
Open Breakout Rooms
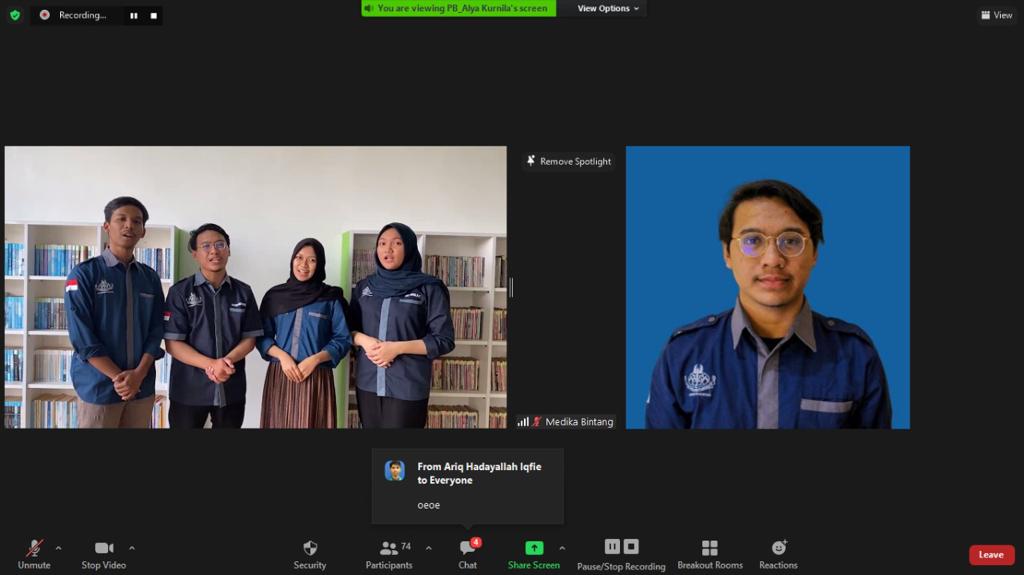[710, 554]
